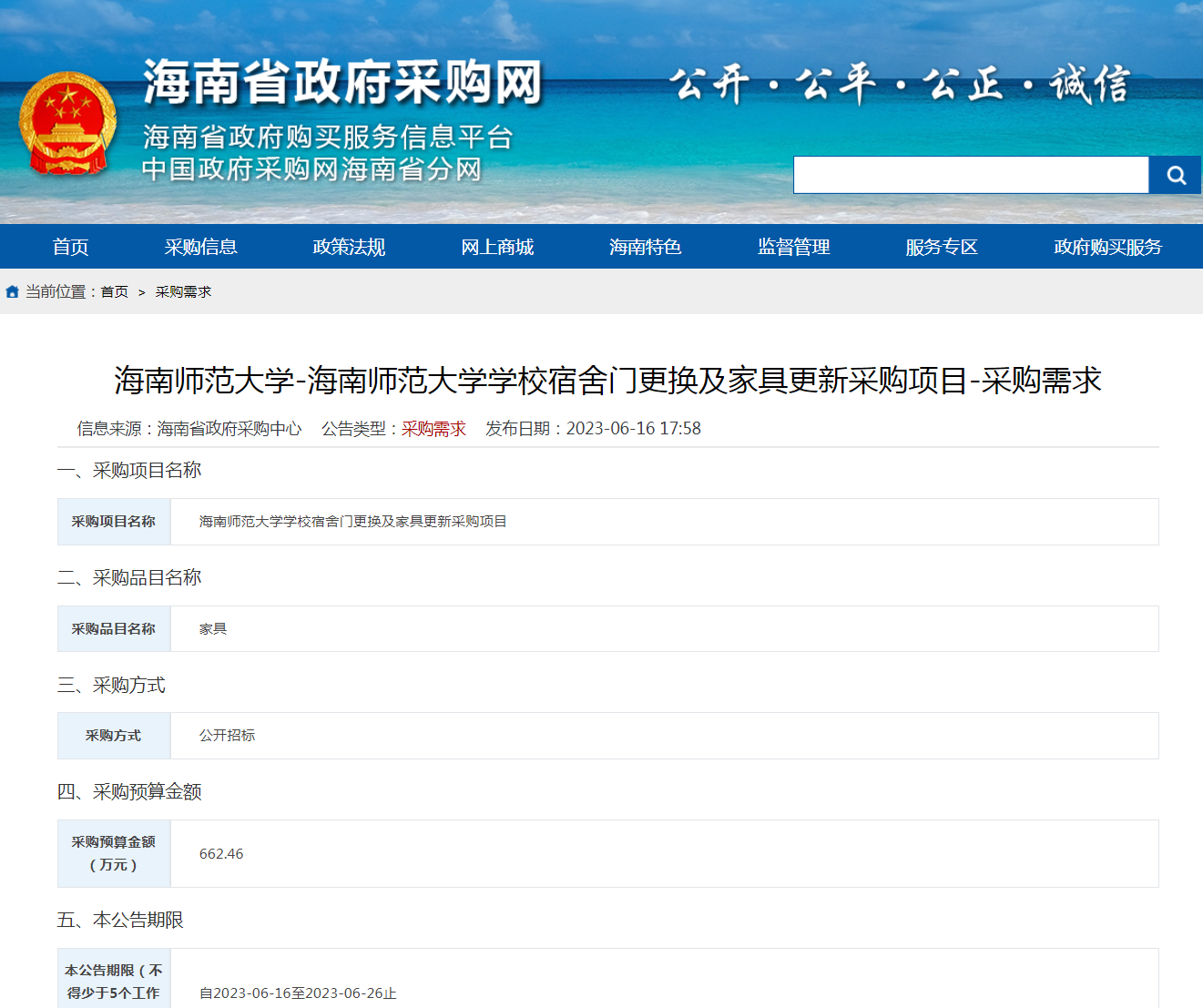Image resolution: width=1203 pixels, height=1008 pixels.
Task: Open the 服务专区 navigation menu
Action: (942, 247)
